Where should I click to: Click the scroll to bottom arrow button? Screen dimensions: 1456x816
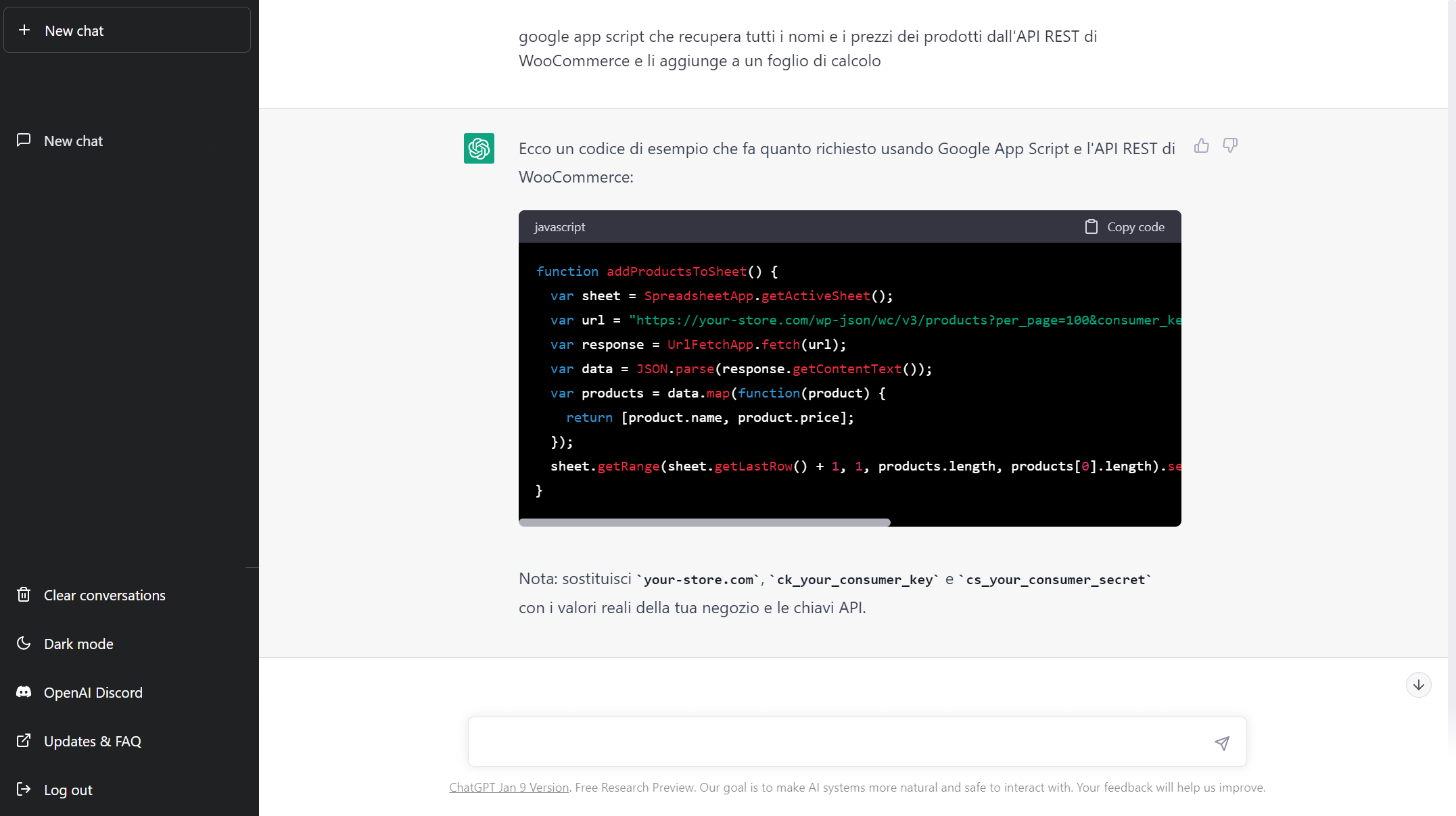point(1418,685)
